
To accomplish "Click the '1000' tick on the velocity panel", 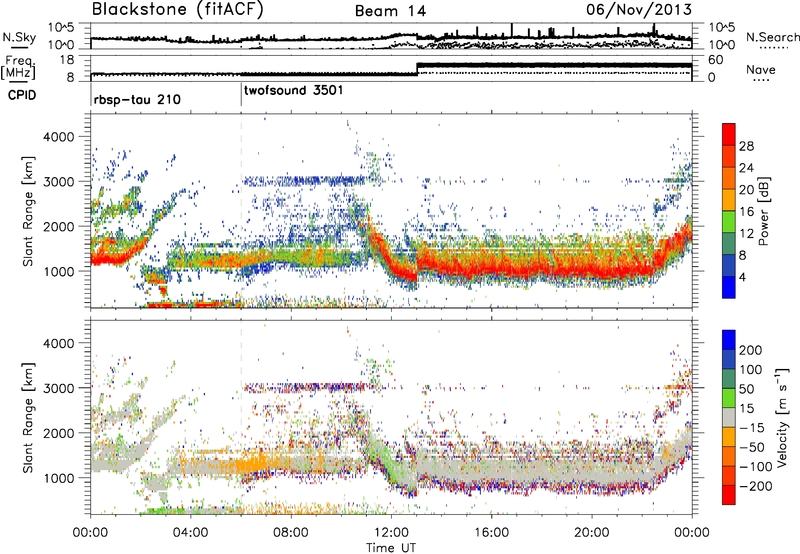I will tap(58, 478).
